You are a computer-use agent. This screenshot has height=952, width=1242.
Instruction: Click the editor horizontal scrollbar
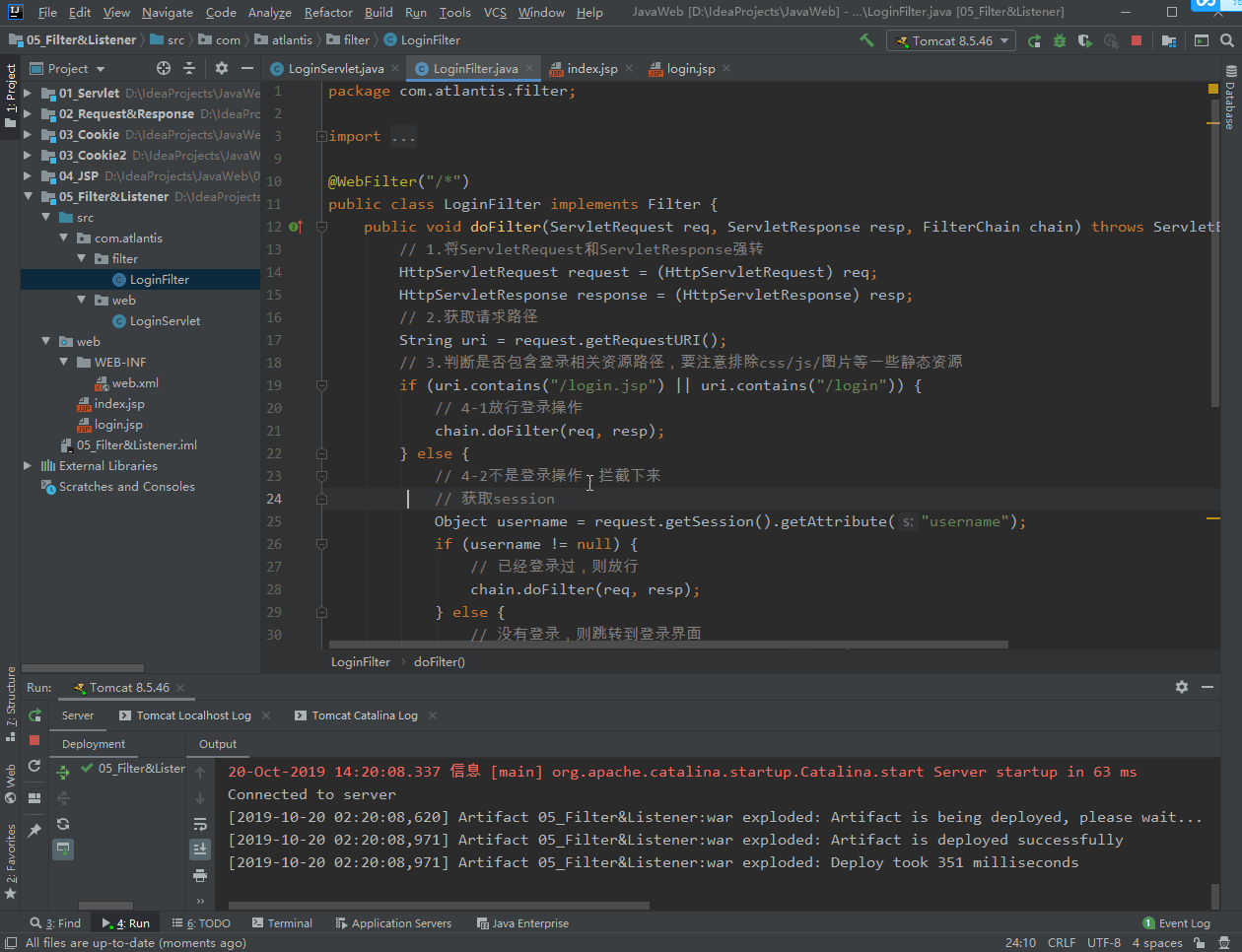pos(669,645)
